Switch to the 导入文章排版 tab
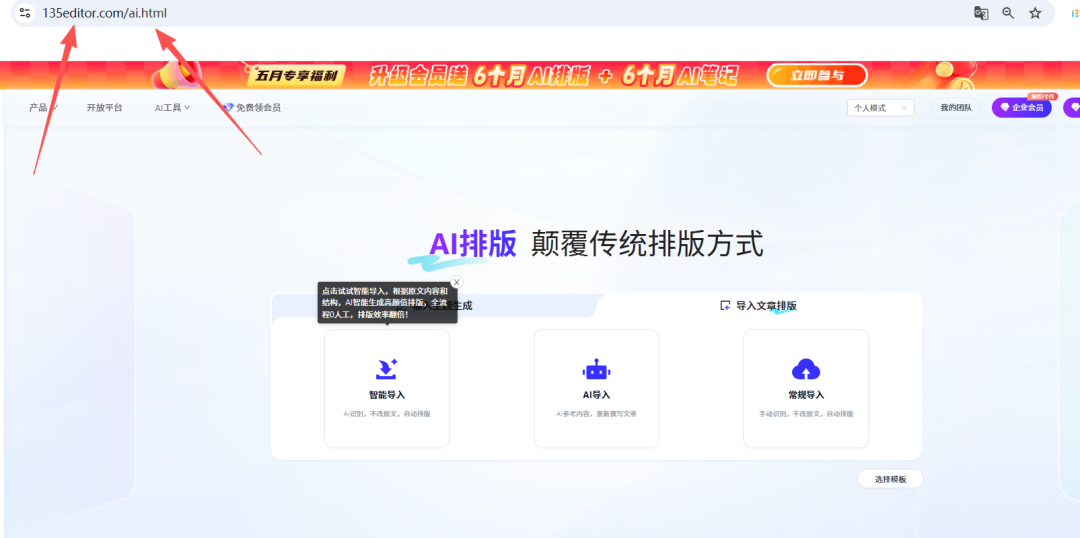 point(758,305)
